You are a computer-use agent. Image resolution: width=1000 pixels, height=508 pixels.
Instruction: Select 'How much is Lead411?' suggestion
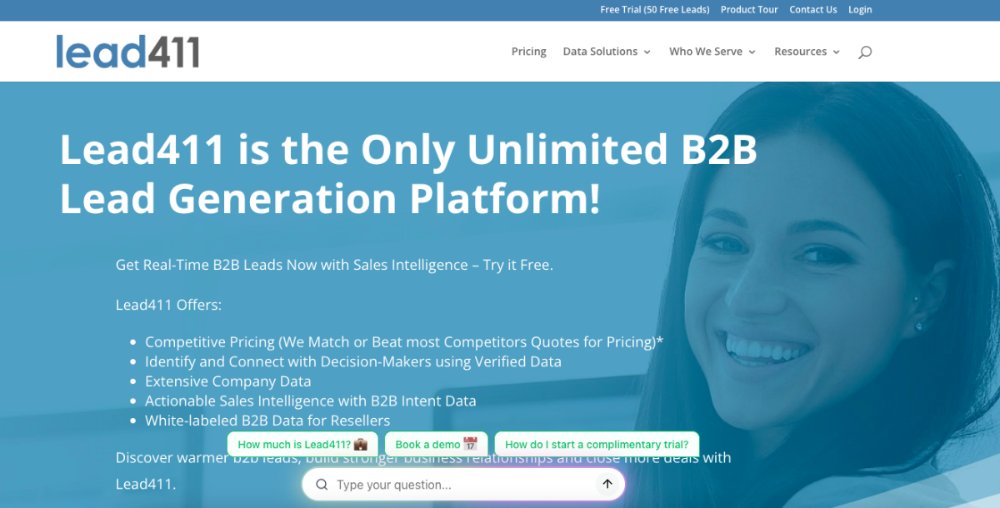(x=302, y=444)
